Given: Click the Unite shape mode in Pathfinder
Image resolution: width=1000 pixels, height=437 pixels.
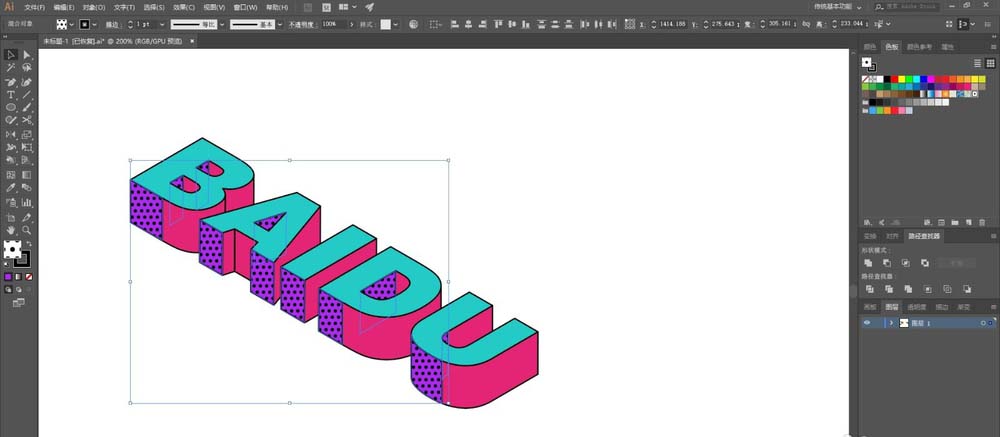Looking at the screenshot, I should (868, 263).
